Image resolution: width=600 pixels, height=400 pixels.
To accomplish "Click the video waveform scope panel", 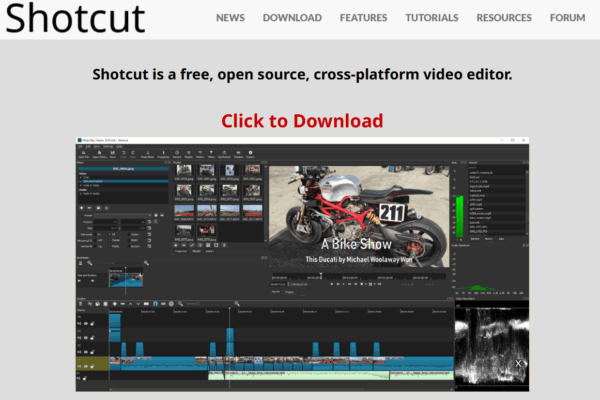I will 492,346.
